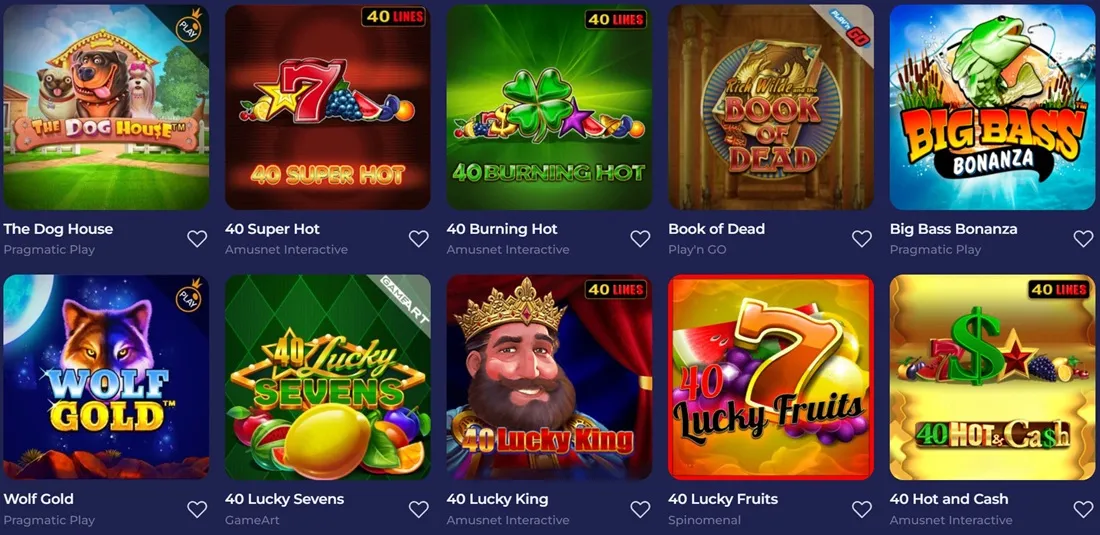
Task: Open Book of Dead game image
Action: coord(771,107)
